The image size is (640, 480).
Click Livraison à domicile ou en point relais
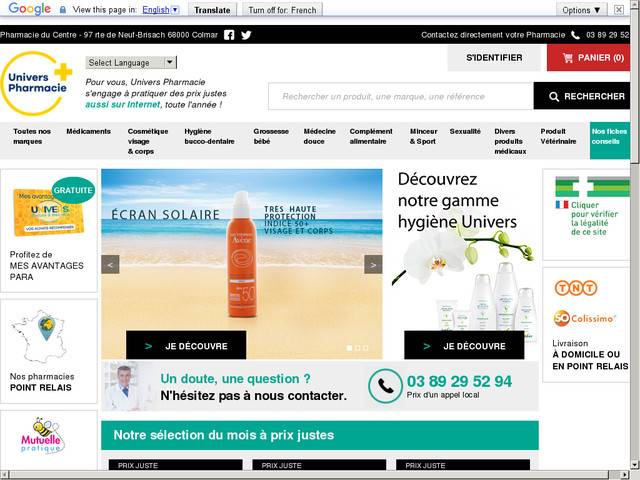tap(590, 355)
